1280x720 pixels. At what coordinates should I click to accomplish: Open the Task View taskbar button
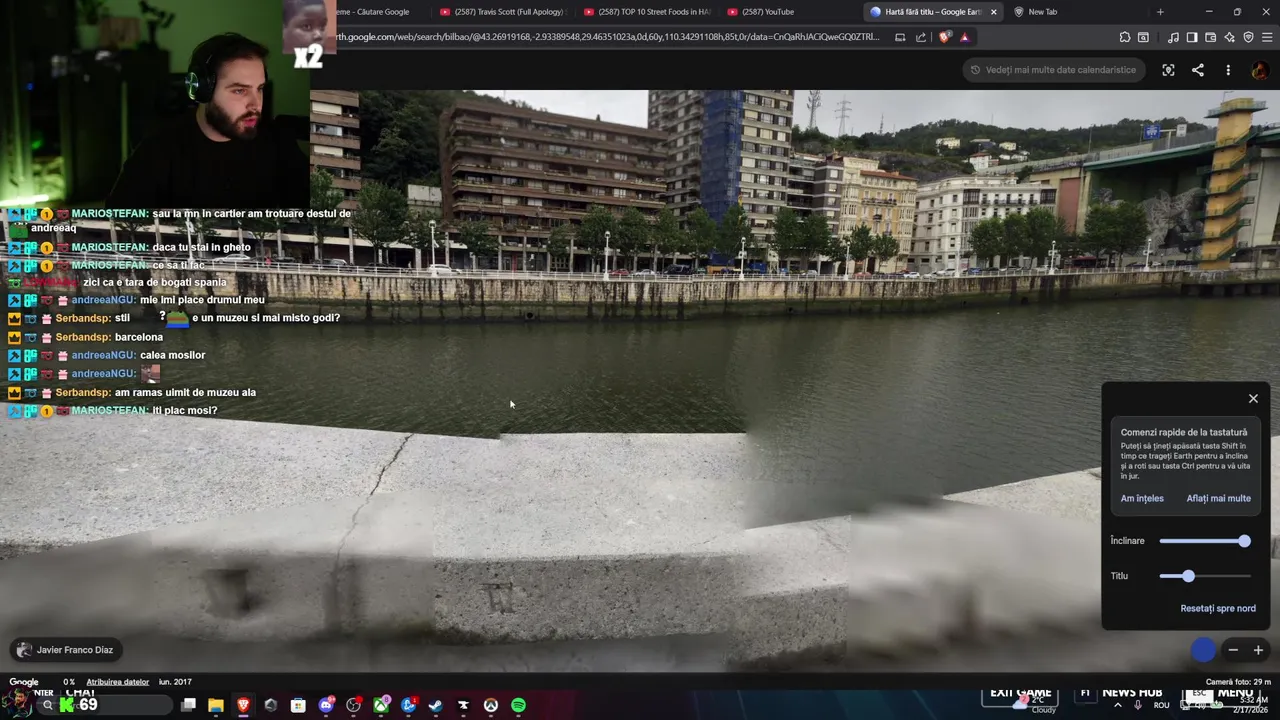[188, 705]
